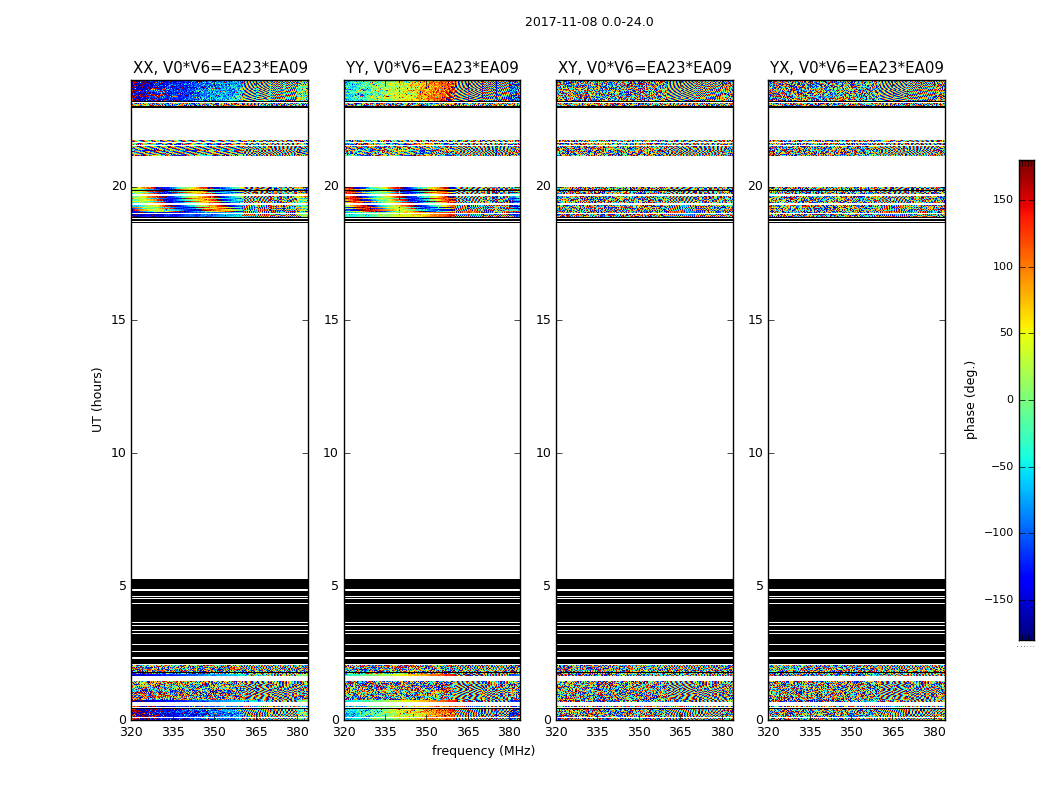Click the 15 hour tick on XY panel
This screenshot has height=800, width=1050.
point(543,320)
